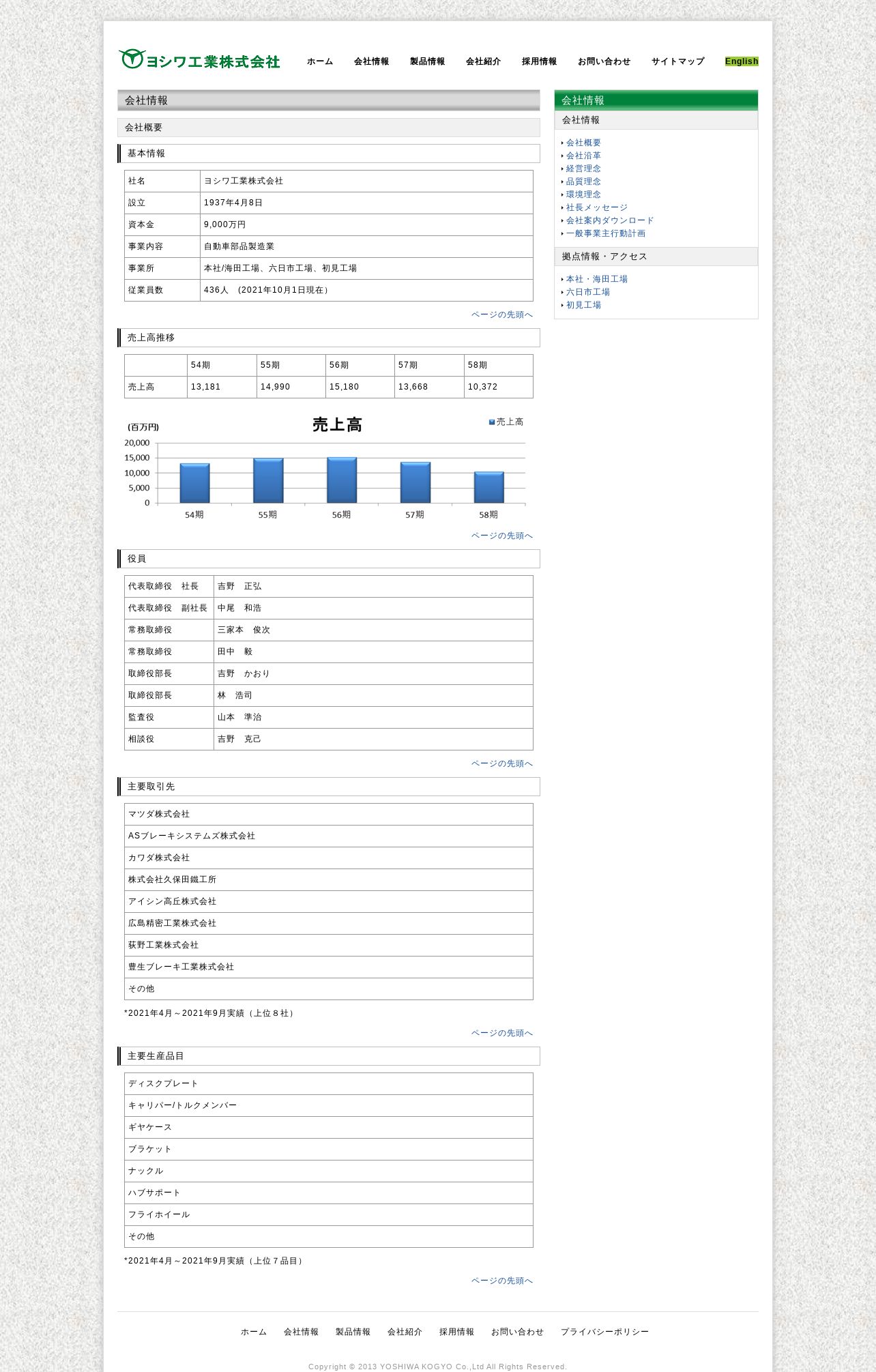Select 会社紹介 in the top navigation
This screenshot has height=1372, width=876.
[x=484, y=61]
